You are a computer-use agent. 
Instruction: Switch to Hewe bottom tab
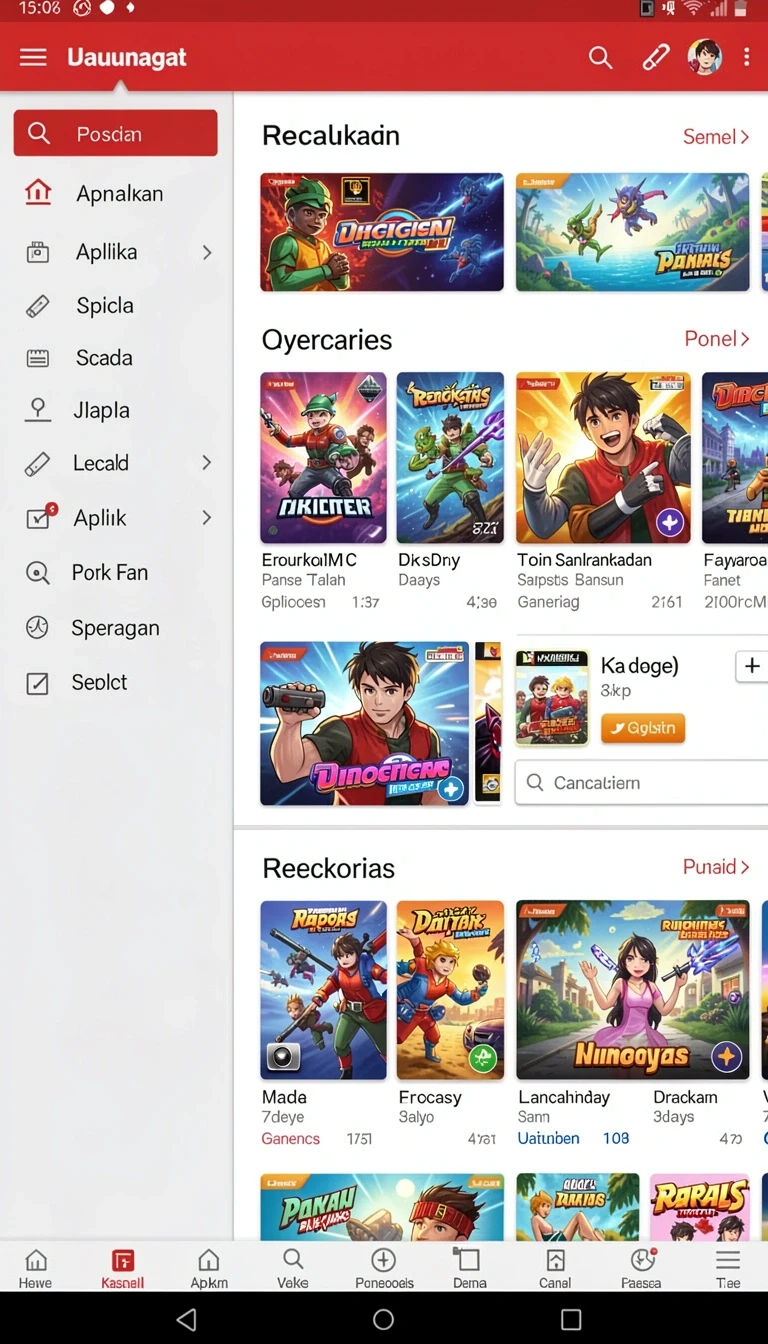click(36, 1268)
